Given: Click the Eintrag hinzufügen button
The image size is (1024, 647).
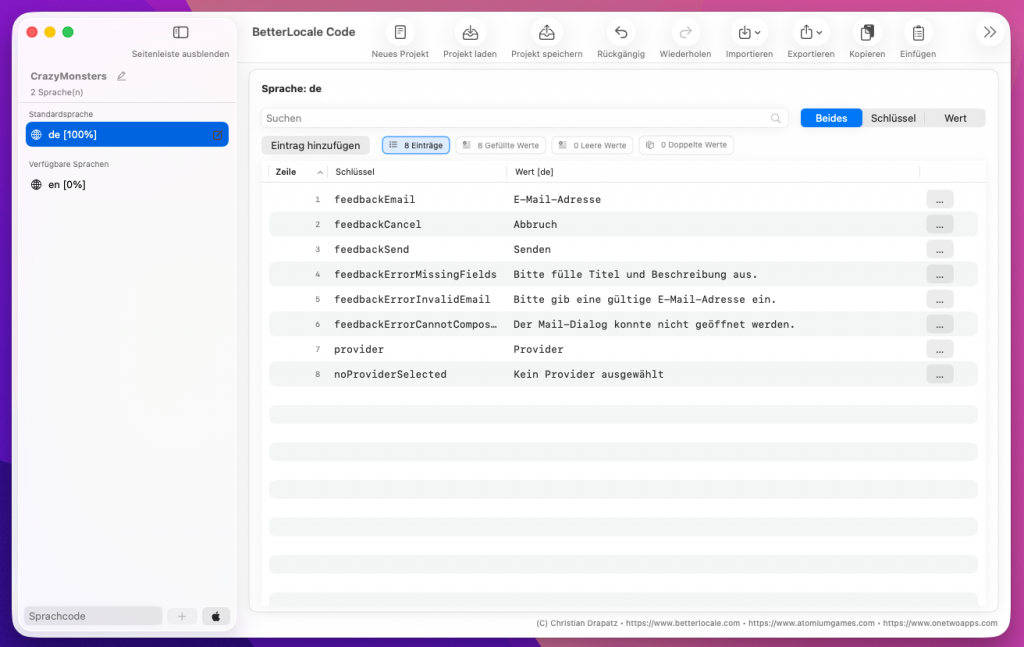Looking at the screenshot, I should point(316,145).
